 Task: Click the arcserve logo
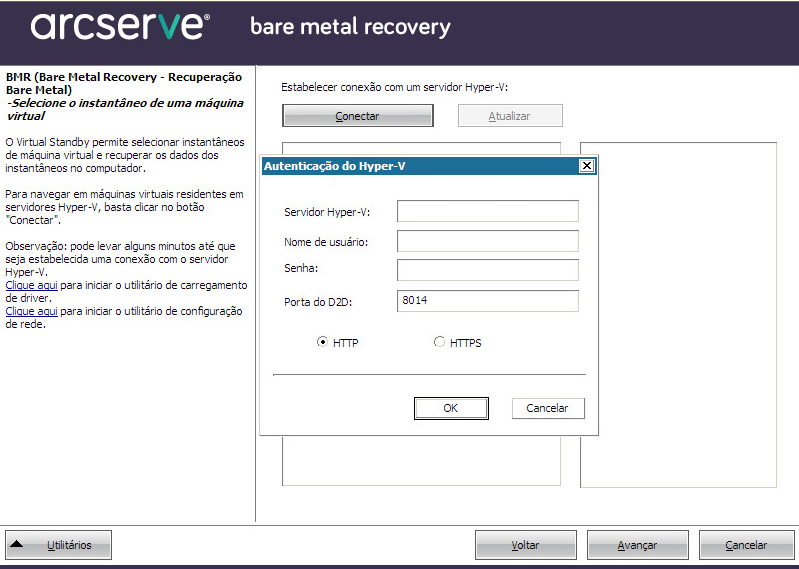click(120, 26)
